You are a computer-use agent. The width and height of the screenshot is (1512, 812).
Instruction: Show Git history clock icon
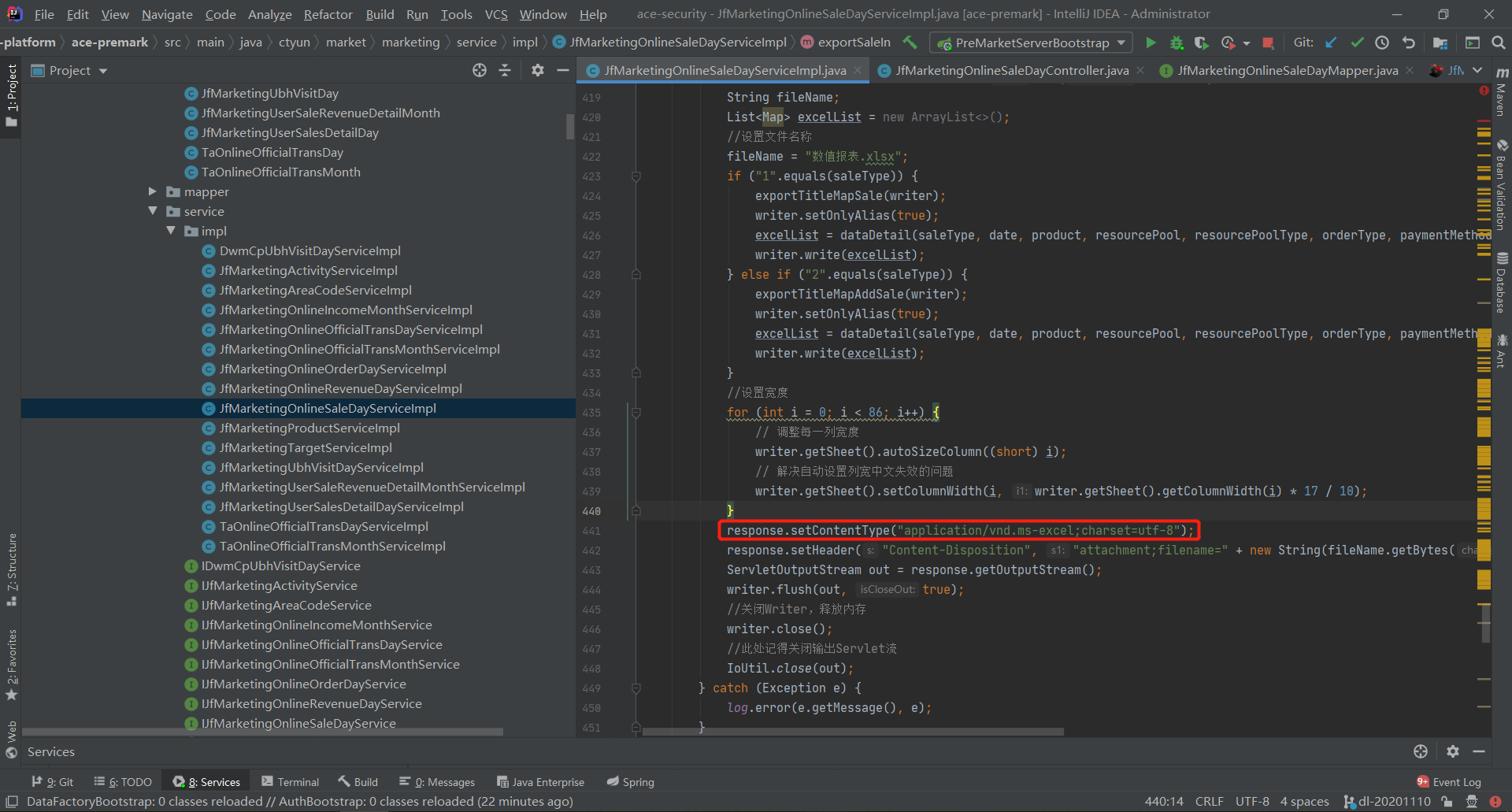point(1382,43)
